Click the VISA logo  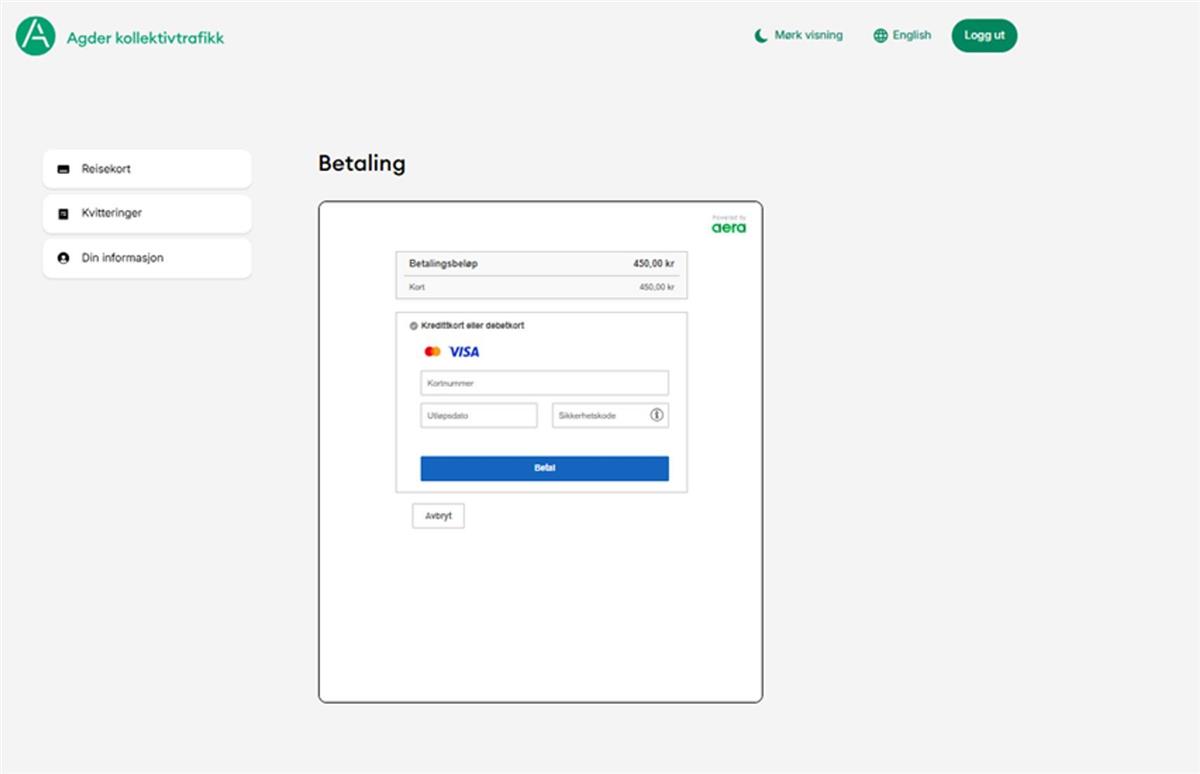pos(464,352)
